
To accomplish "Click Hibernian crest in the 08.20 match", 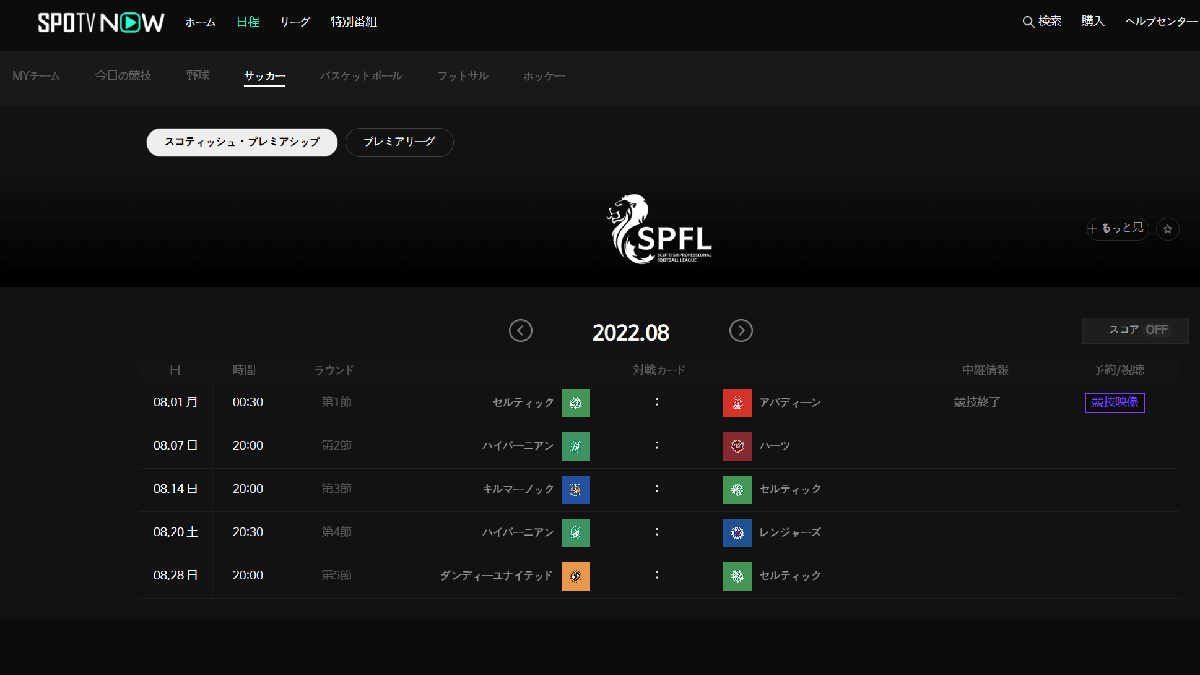I will [x=576, y=533].
